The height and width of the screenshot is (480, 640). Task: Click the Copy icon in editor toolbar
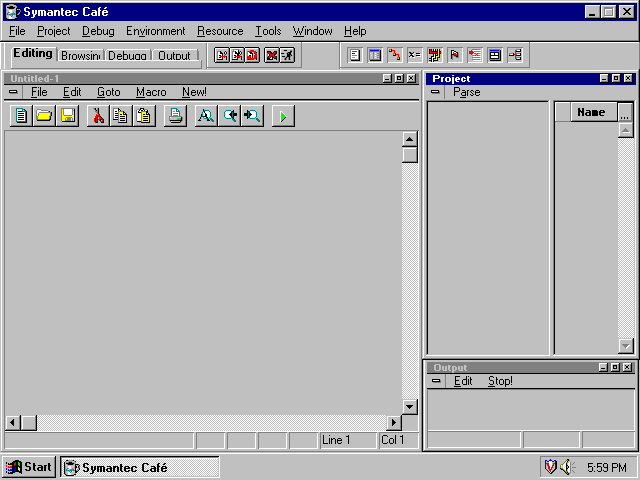pos(121,116)
